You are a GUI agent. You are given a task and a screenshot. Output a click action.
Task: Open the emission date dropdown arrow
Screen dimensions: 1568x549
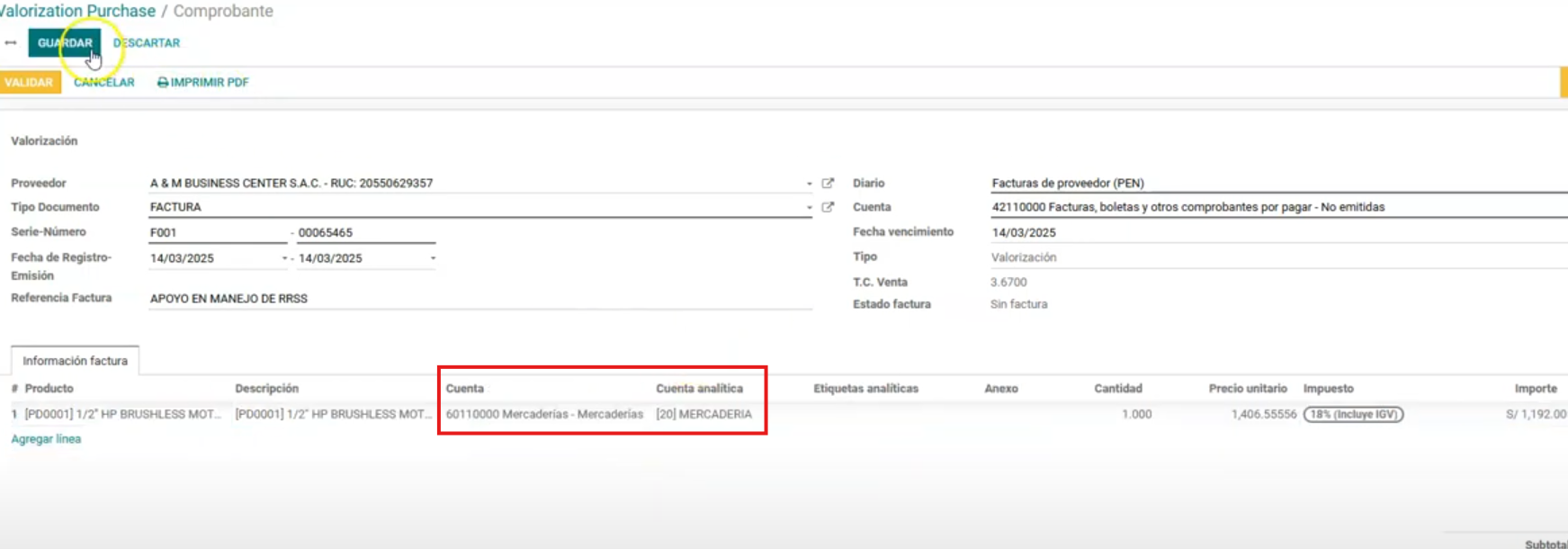(433, 258)
